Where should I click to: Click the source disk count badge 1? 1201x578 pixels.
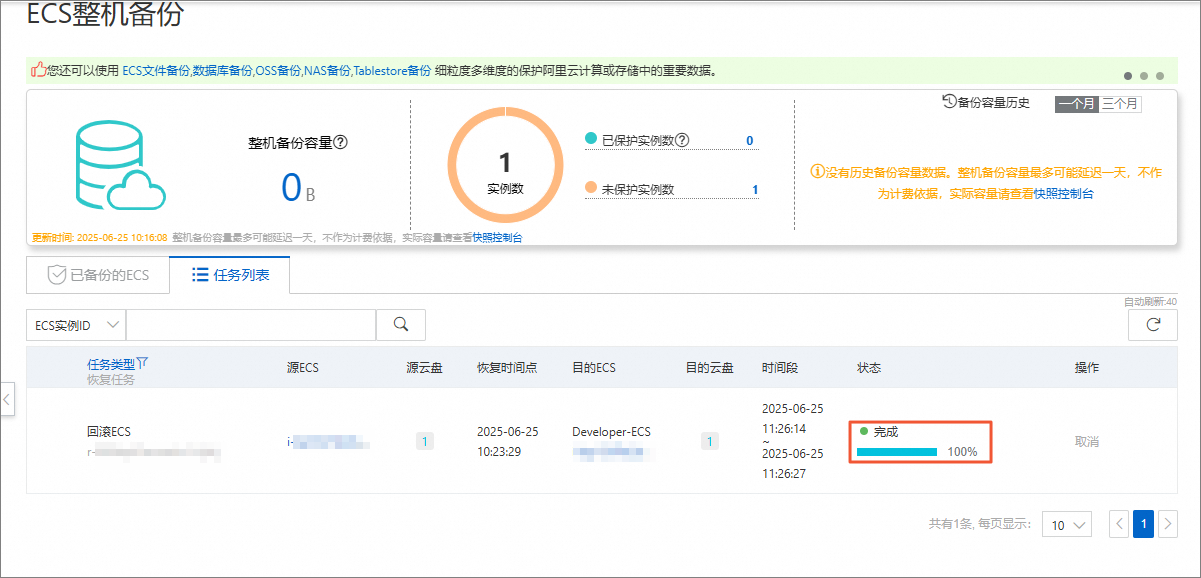click(x=425, y=441)
